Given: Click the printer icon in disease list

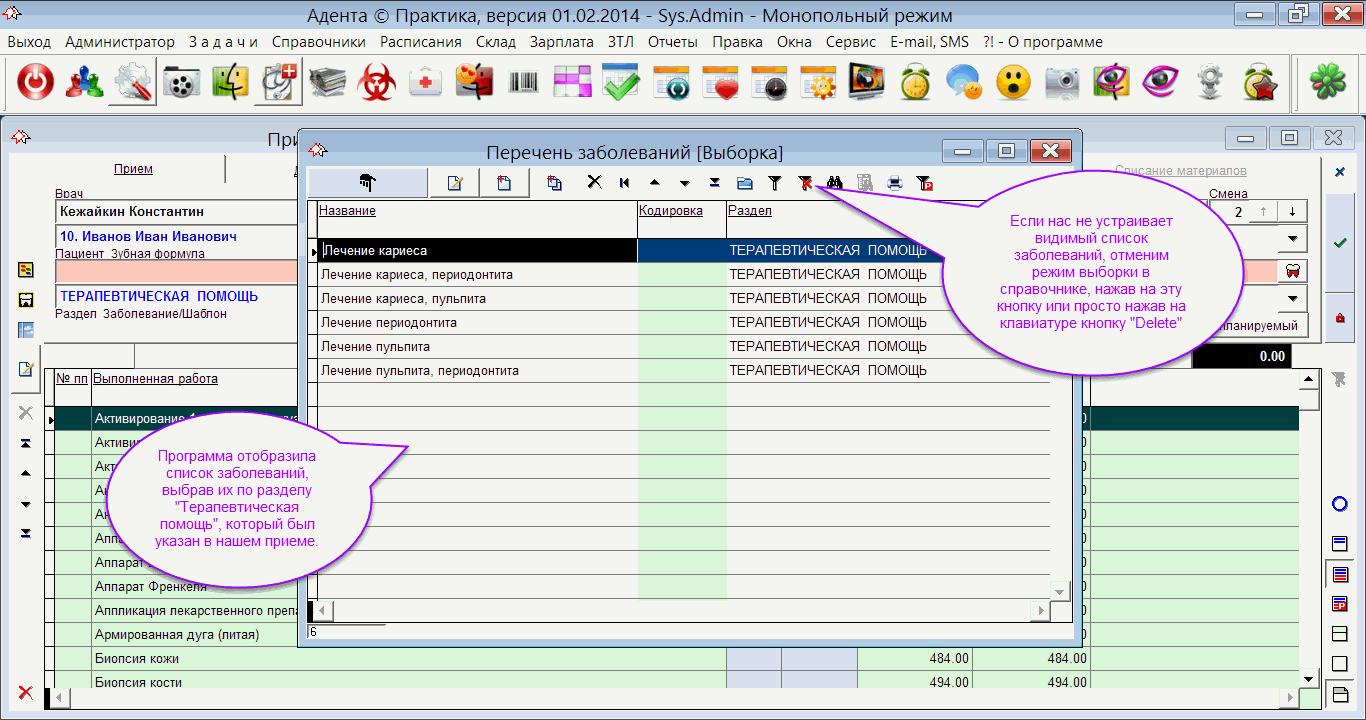Looking at the screenshot, I should pos(895,183).
